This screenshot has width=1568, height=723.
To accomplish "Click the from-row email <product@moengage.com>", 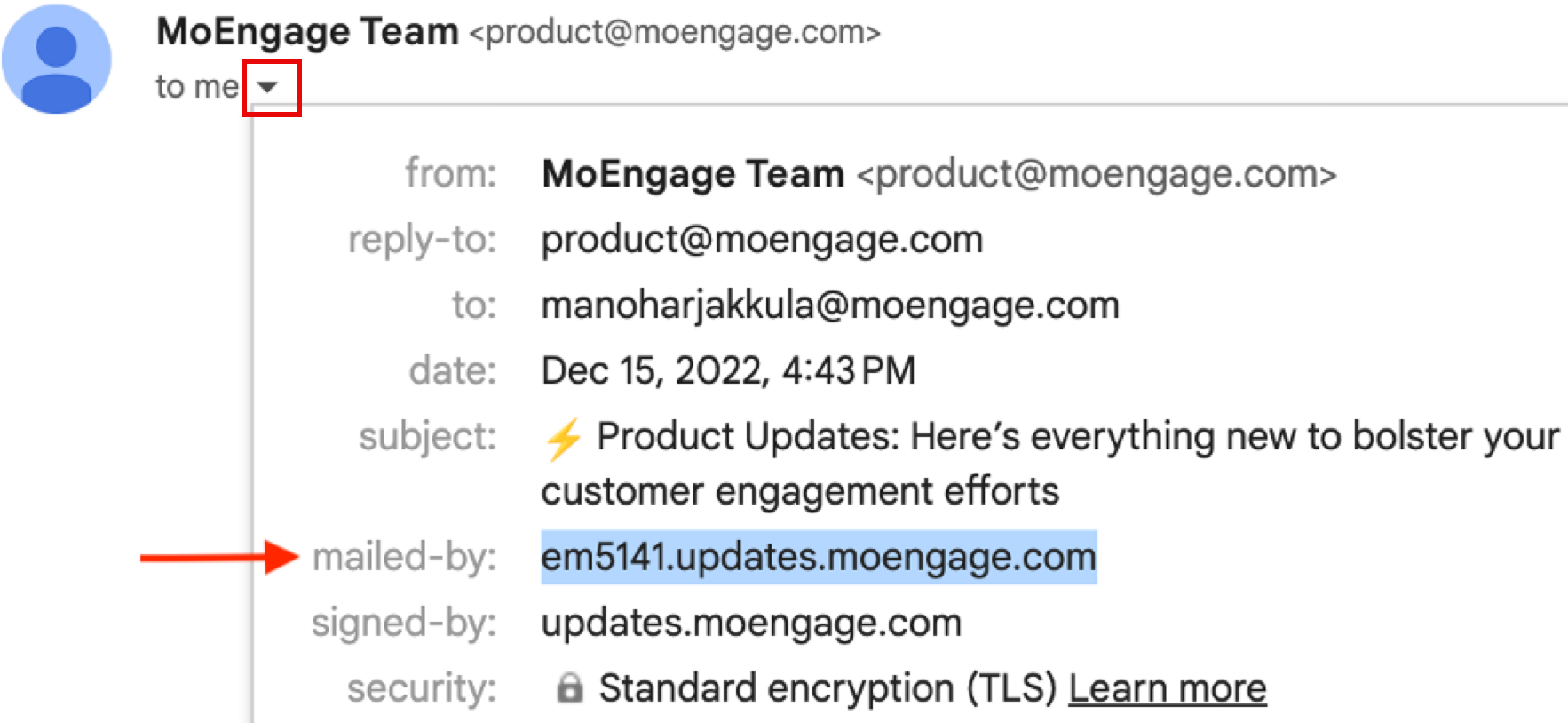I will pyautogui.click(x=1096, y=174).
